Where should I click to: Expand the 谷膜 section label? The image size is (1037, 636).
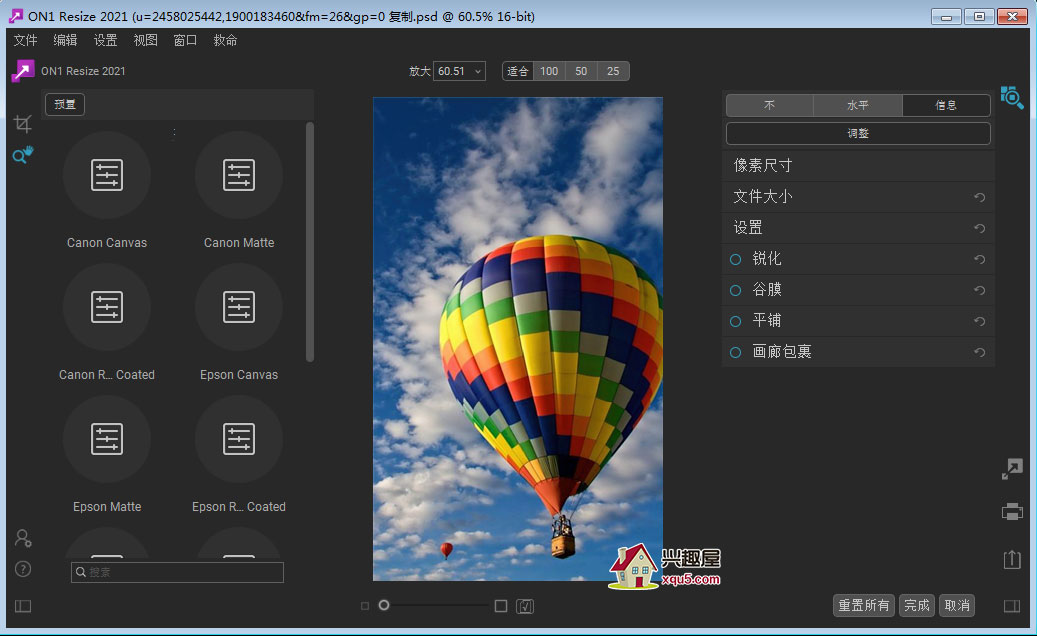(767, 290)
